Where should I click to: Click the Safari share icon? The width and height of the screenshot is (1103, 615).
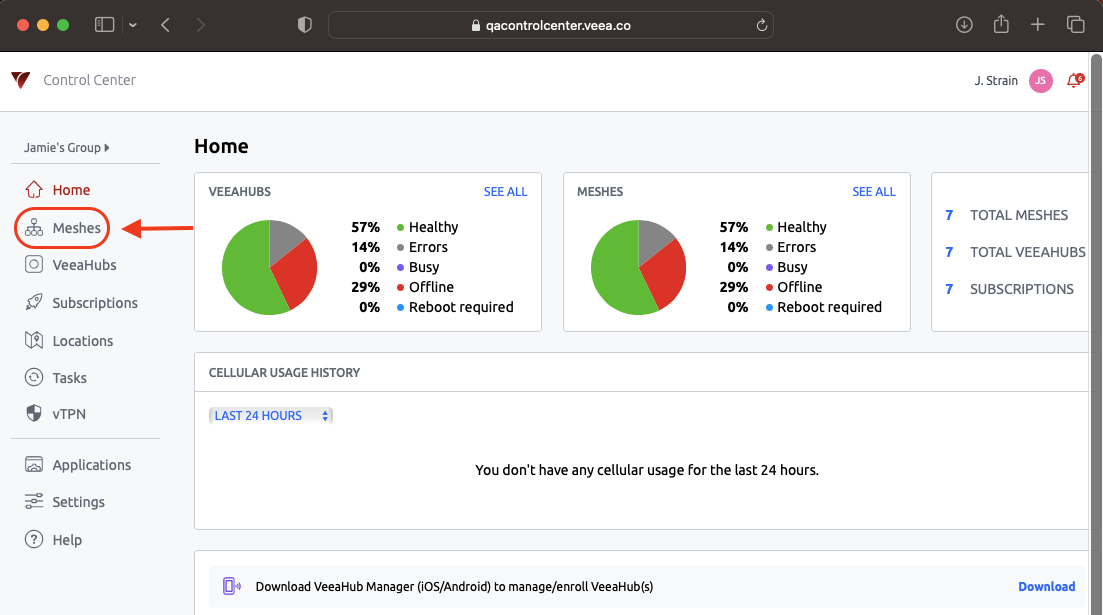point(1001,24)
